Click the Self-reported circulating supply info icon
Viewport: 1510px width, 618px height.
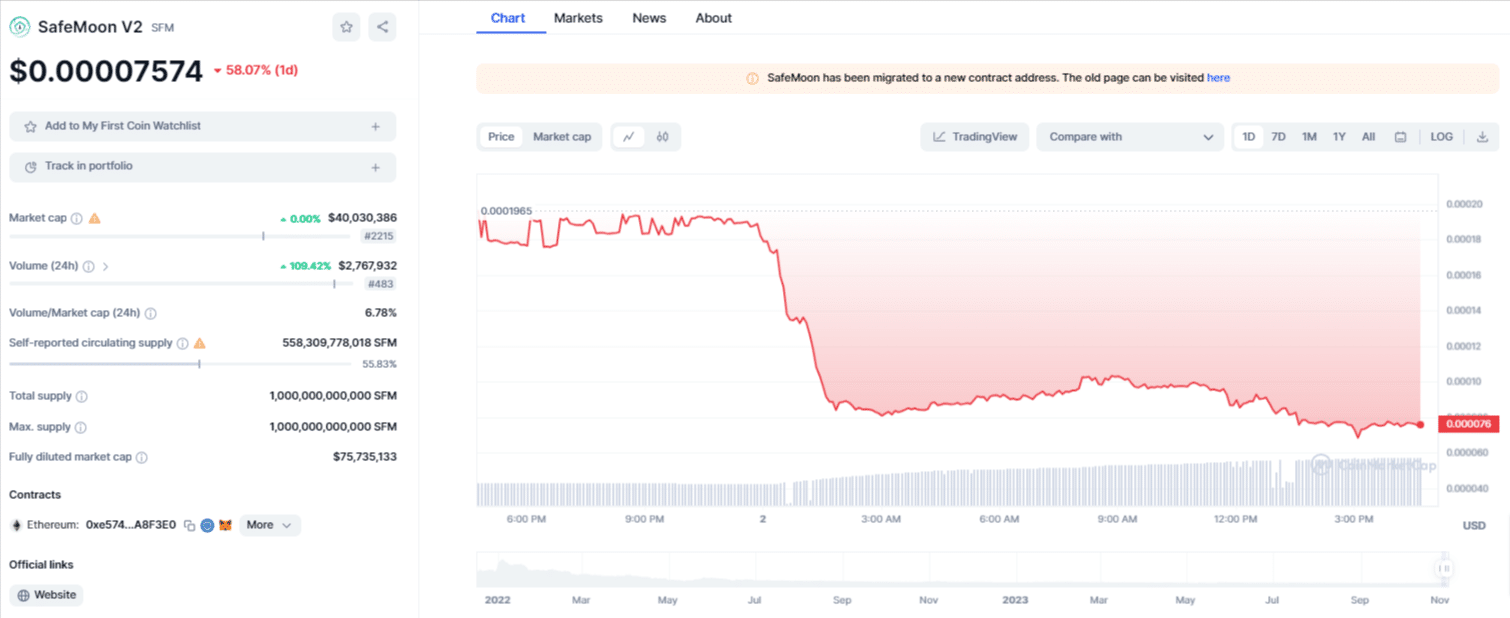(182, 343)
